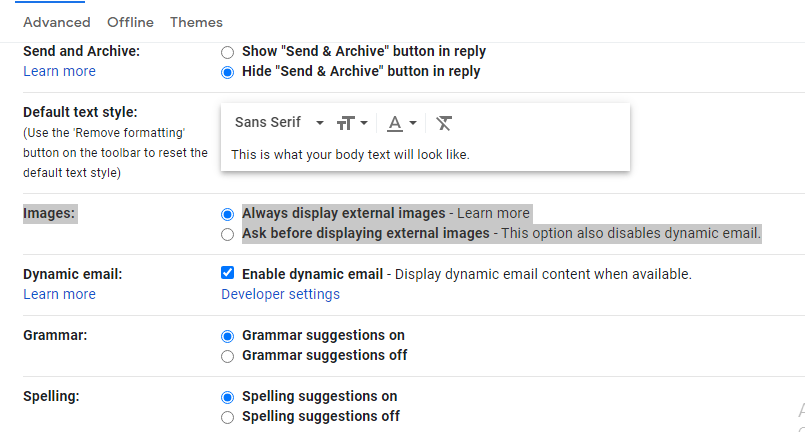Select Grammar suggestions on
This screenshot has height=432, width=805.
coord(227,336)
